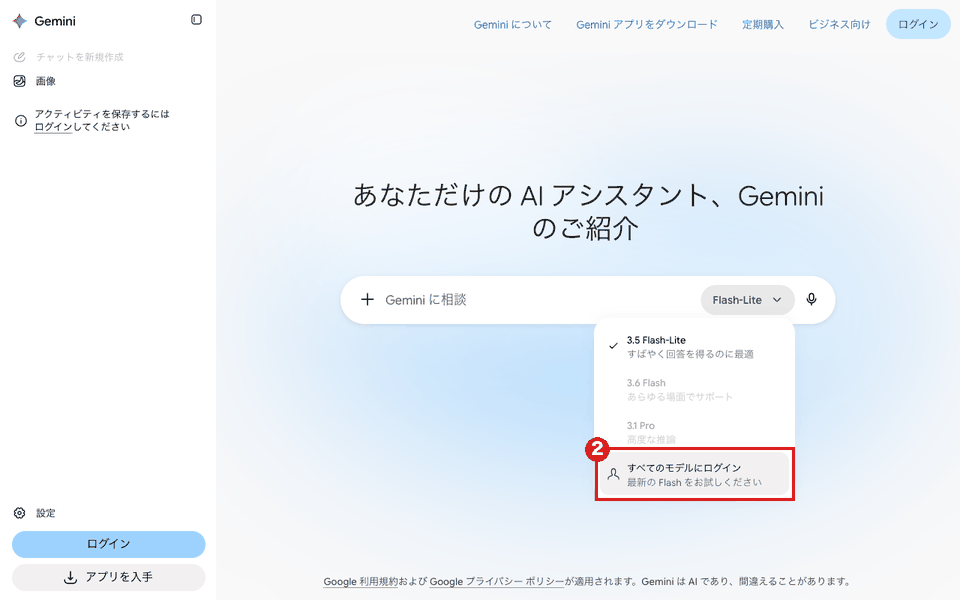The image size is (960, 600).
Task: Open Google 利用規約 link
Action: (x=361, y=581)
